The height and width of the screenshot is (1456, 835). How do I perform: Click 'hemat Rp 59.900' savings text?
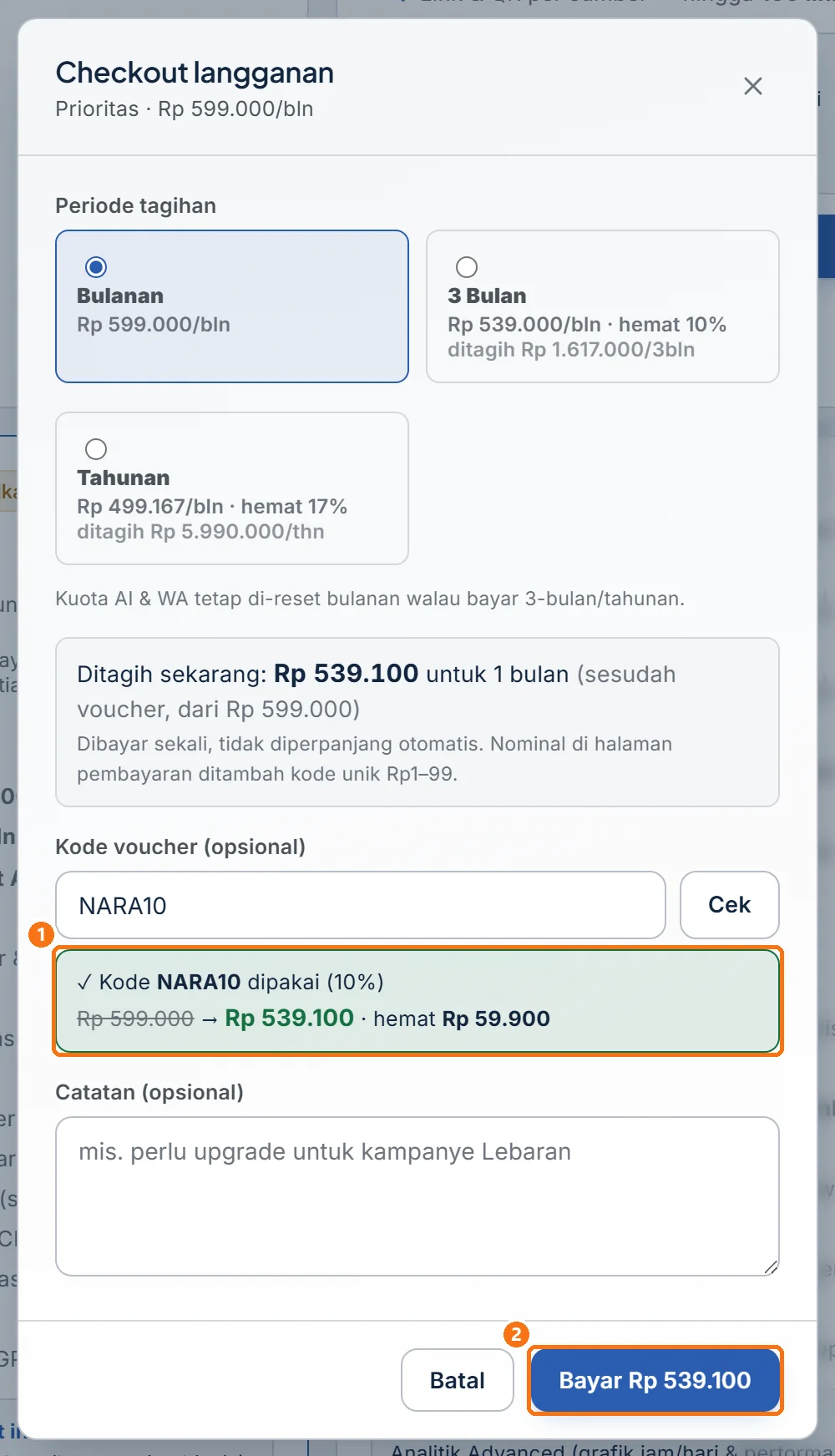(462, 1019)
